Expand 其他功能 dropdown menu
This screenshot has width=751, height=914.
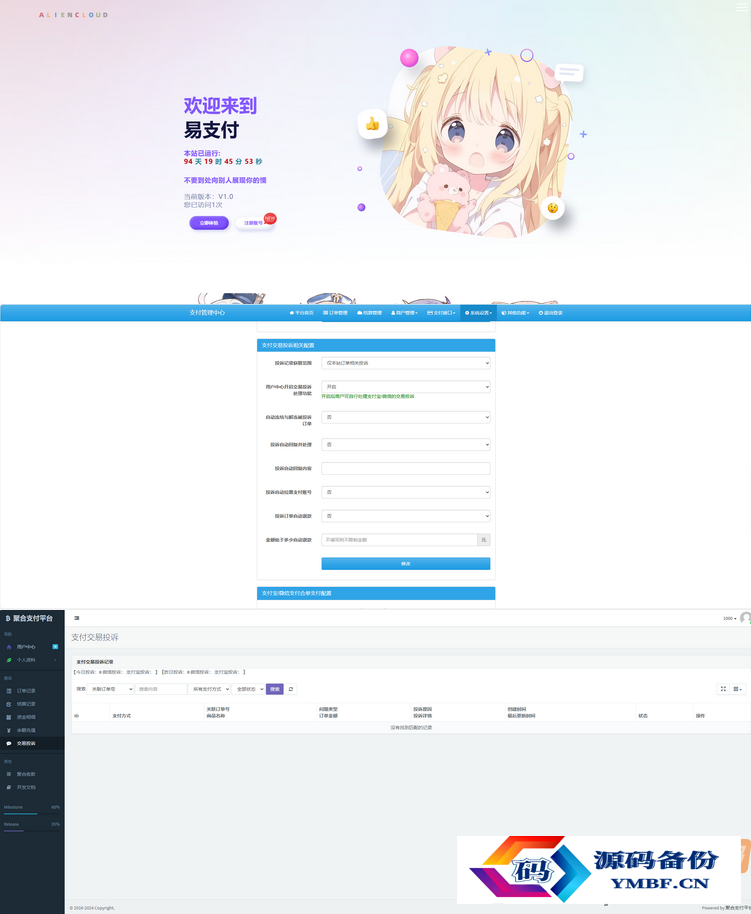(x=515, y=313)
